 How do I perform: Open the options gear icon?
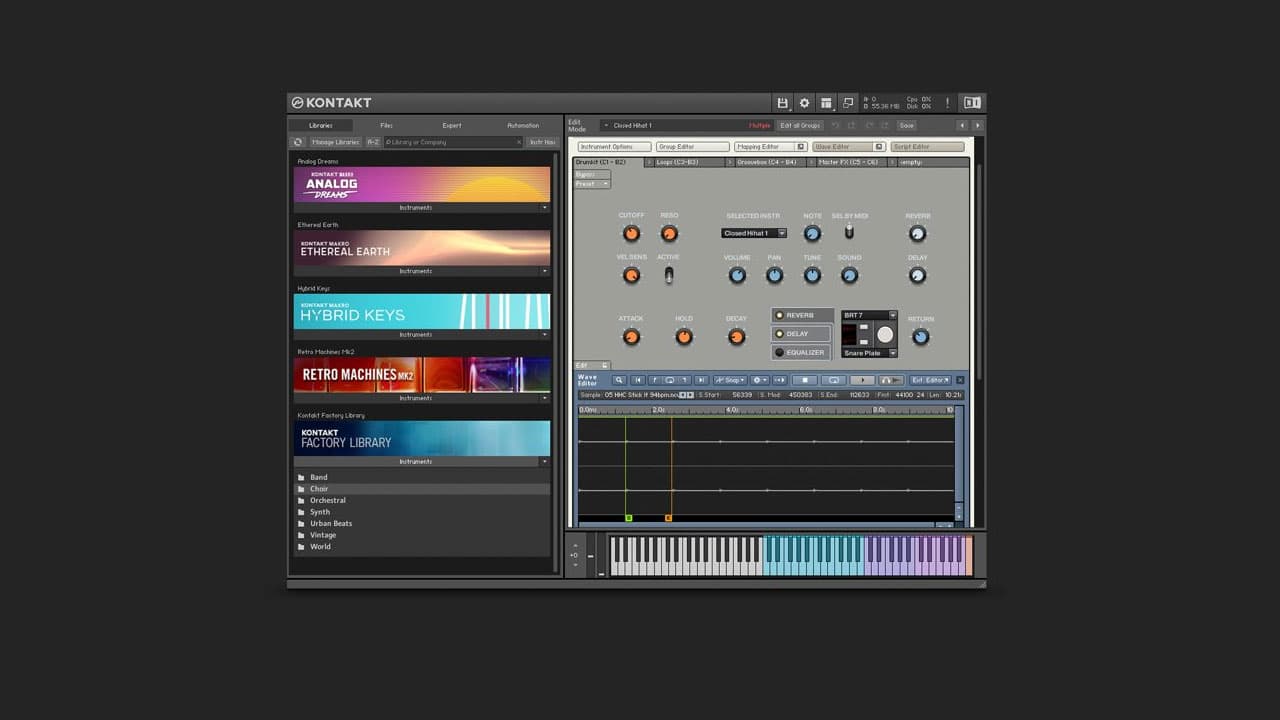click(804, 102)
